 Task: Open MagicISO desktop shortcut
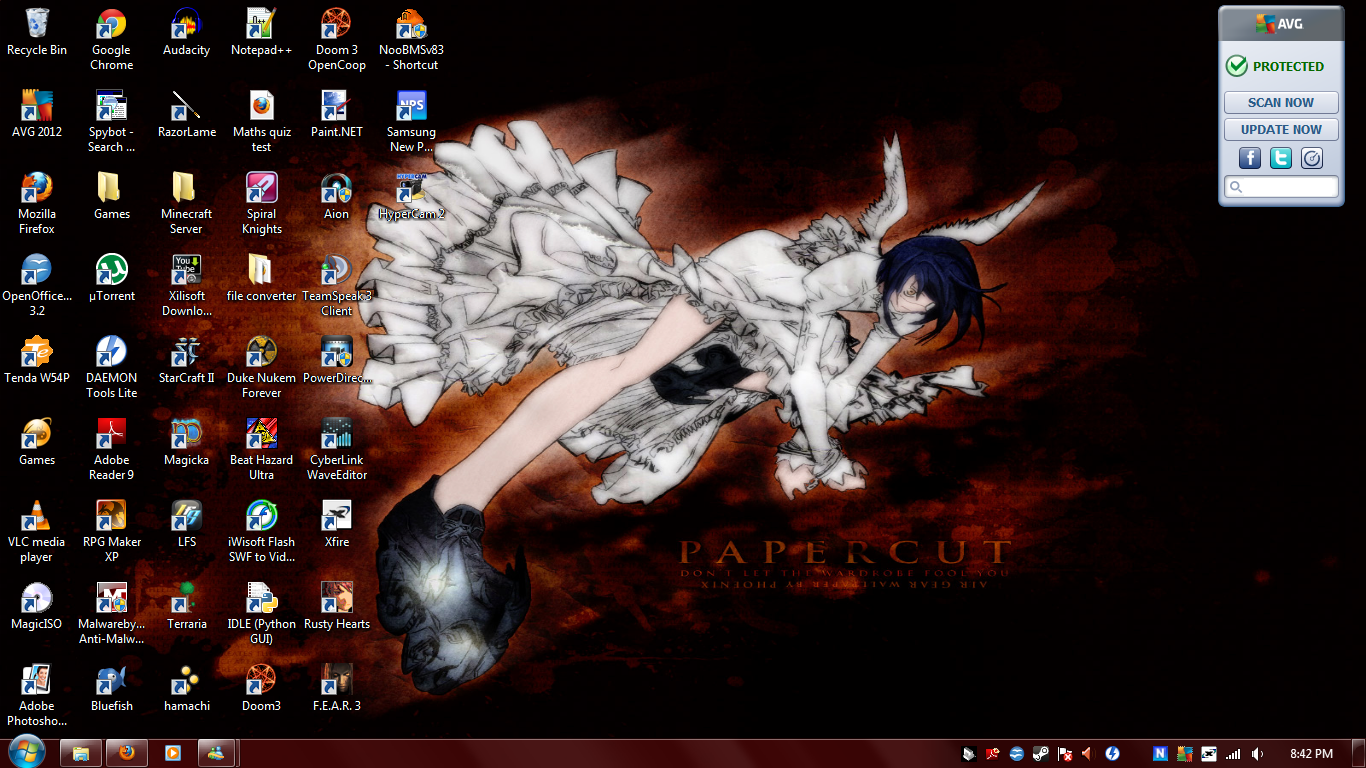click(37, 606)
